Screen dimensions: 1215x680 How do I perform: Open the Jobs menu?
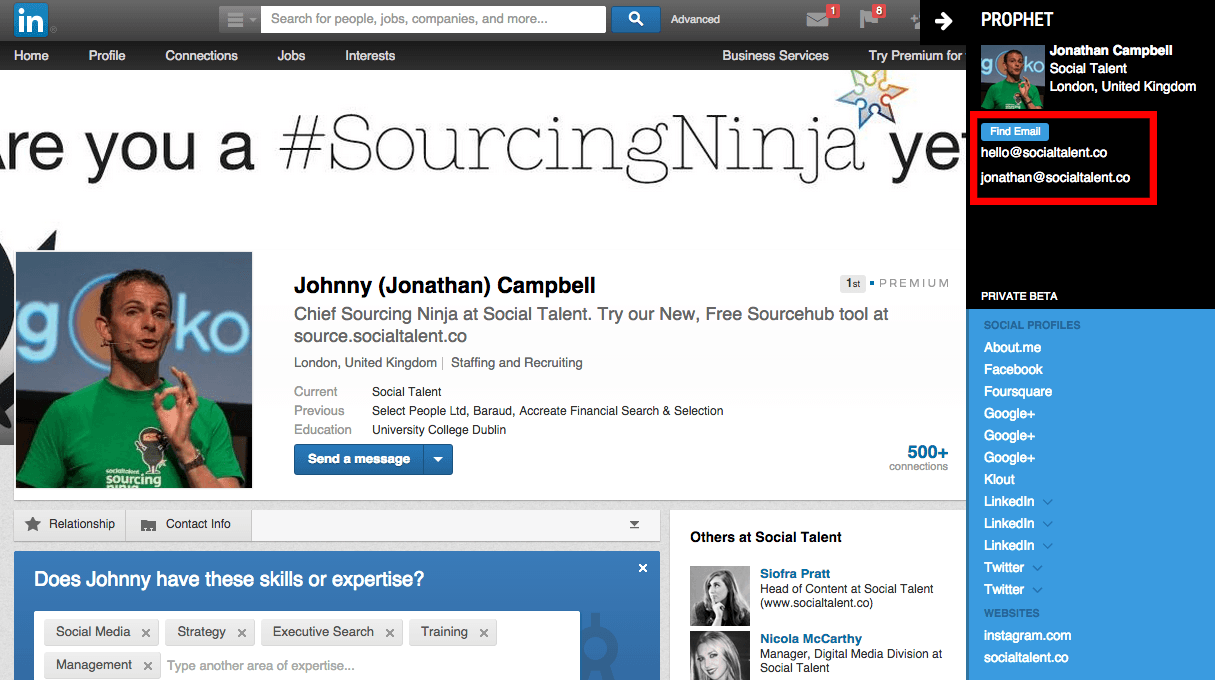(x=291, y=55)
